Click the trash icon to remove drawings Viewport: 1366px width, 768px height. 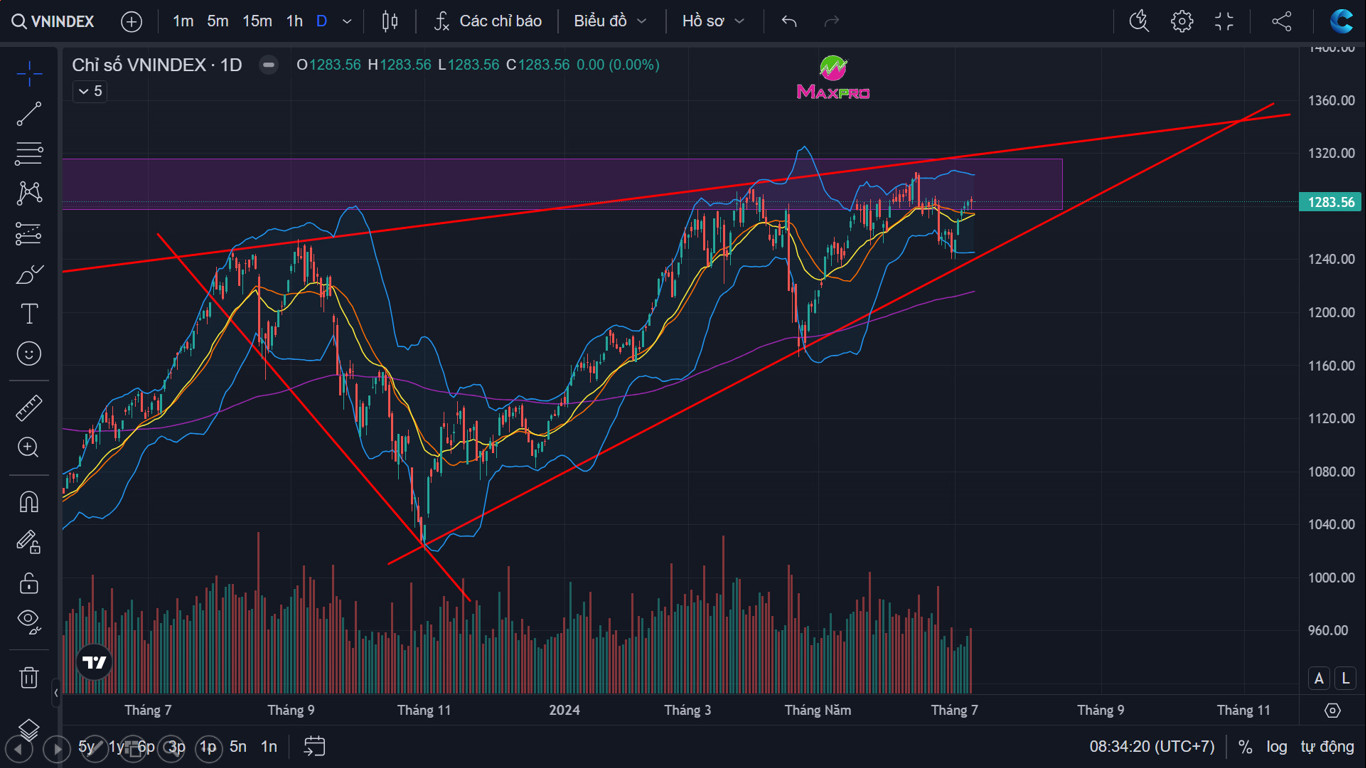(x=29, y=677)
